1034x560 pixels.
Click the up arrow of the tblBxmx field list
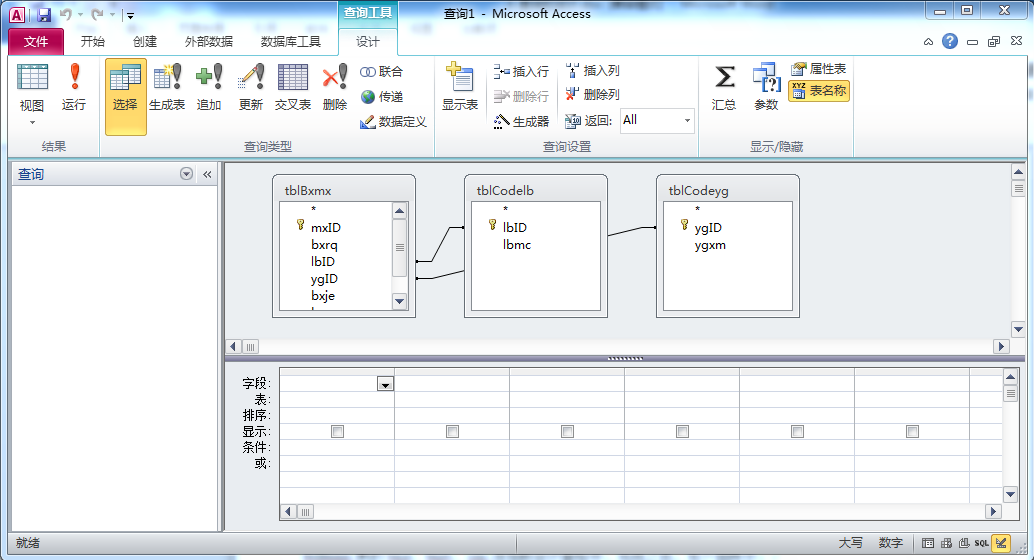tap(400, 211)
